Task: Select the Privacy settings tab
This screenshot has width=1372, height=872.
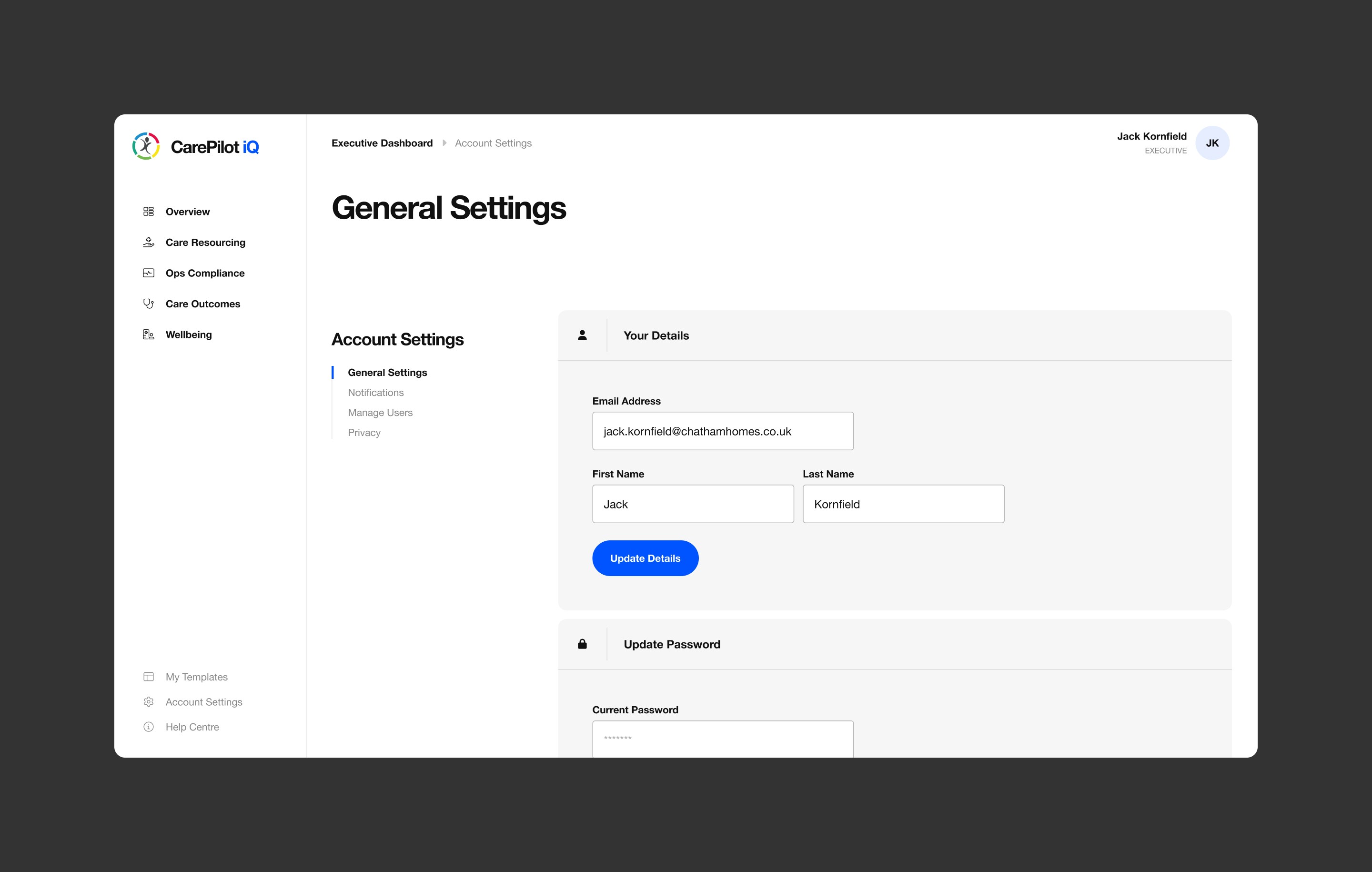Action: pyautogui.click(x=364, y=433)
